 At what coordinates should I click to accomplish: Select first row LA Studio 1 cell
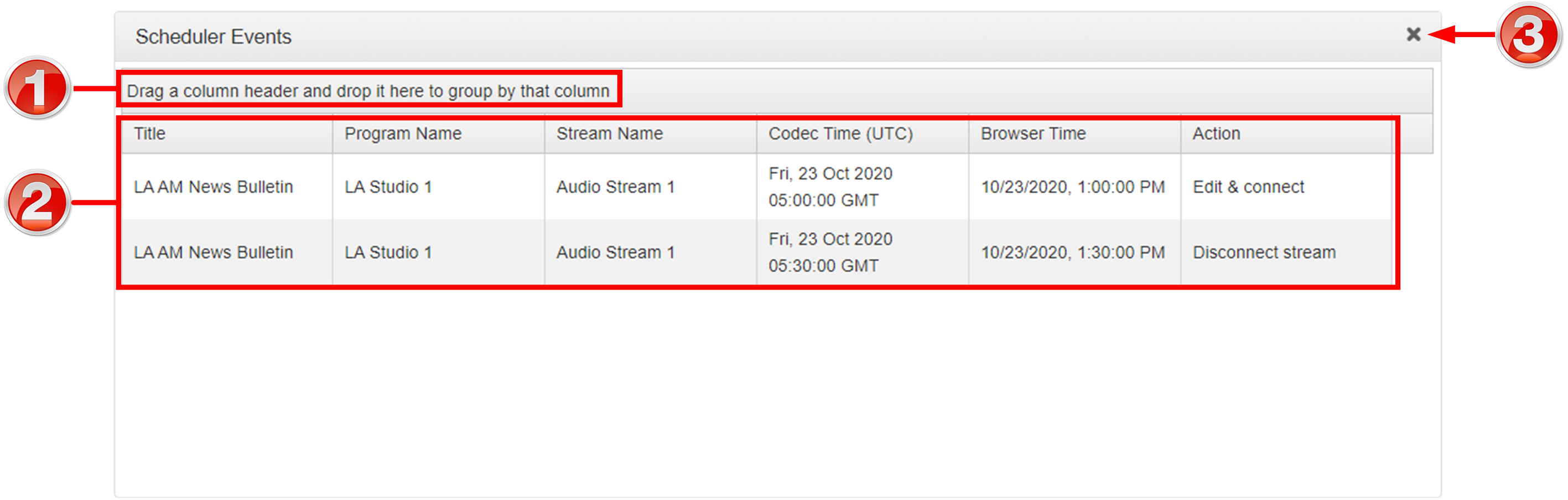pyautogui.click(x=388, y=187)
